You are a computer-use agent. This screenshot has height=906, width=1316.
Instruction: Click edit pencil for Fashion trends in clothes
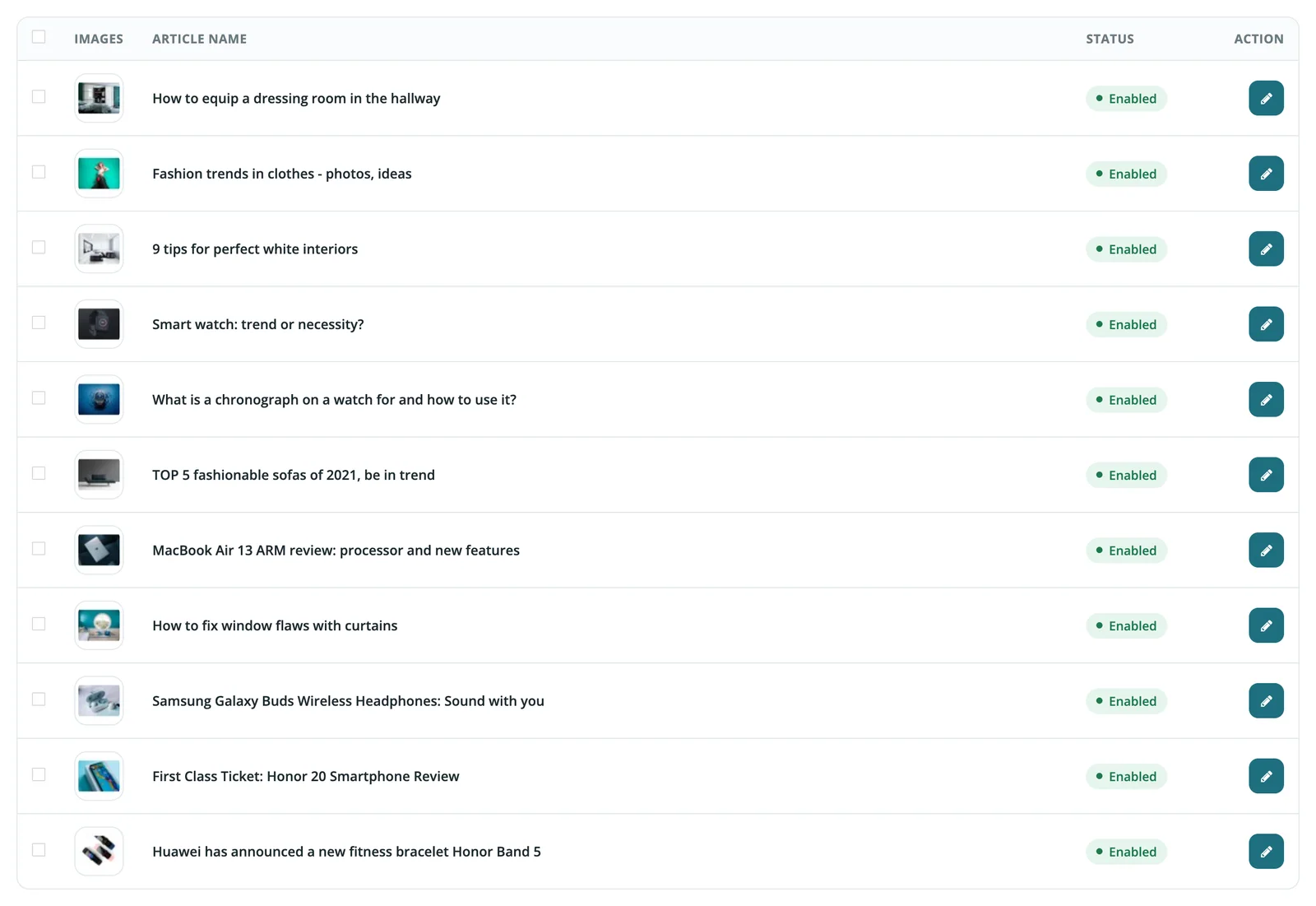click(x=1266, y=174)
